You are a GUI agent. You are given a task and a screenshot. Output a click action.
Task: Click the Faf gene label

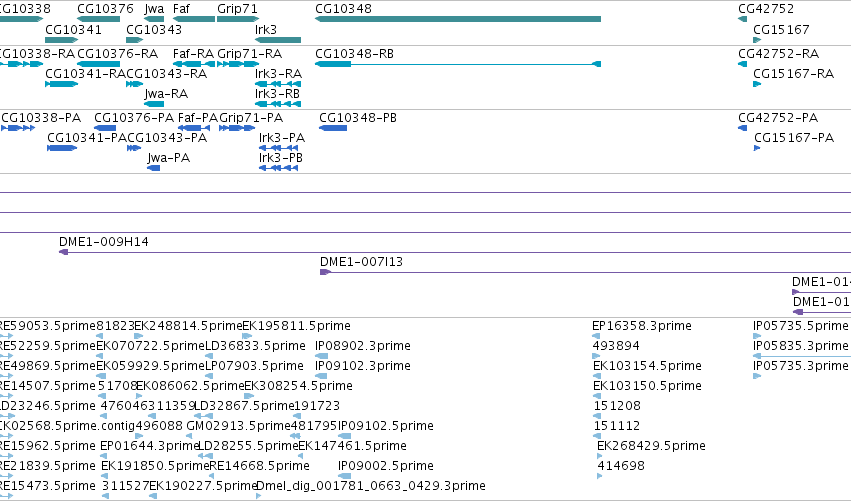(181, 9)
